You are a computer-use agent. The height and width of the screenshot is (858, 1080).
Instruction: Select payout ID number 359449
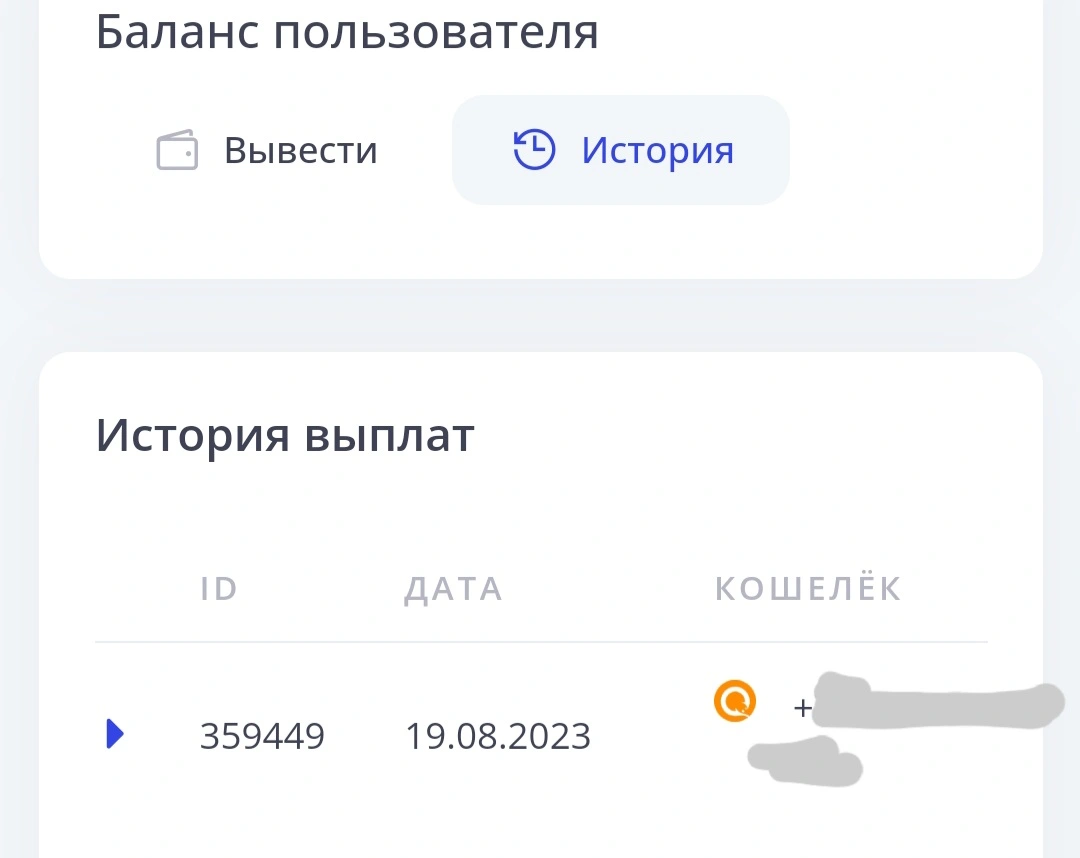(262, 735)
